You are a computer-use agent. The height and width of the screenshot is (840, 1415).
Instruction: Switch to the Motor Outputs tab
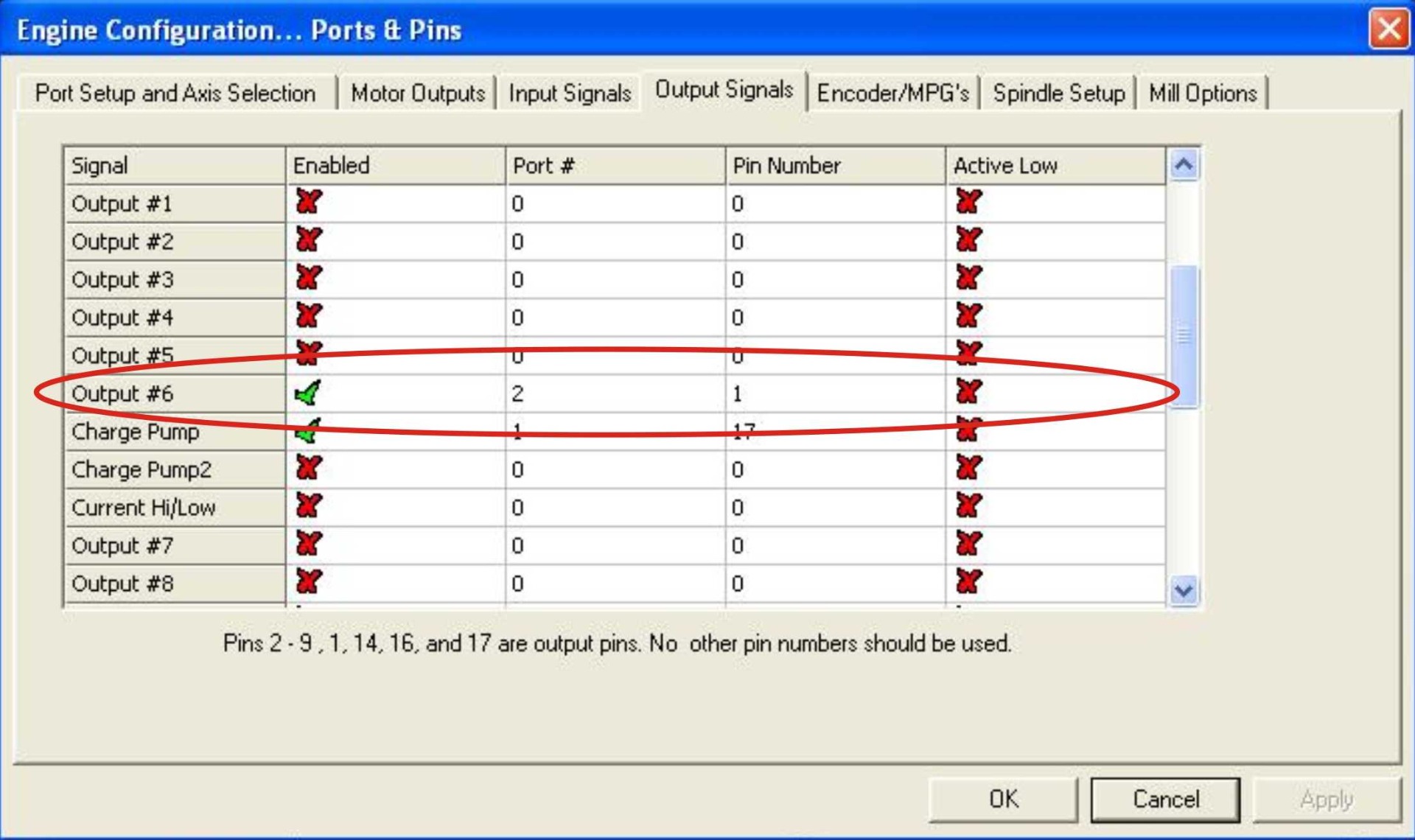417,93
